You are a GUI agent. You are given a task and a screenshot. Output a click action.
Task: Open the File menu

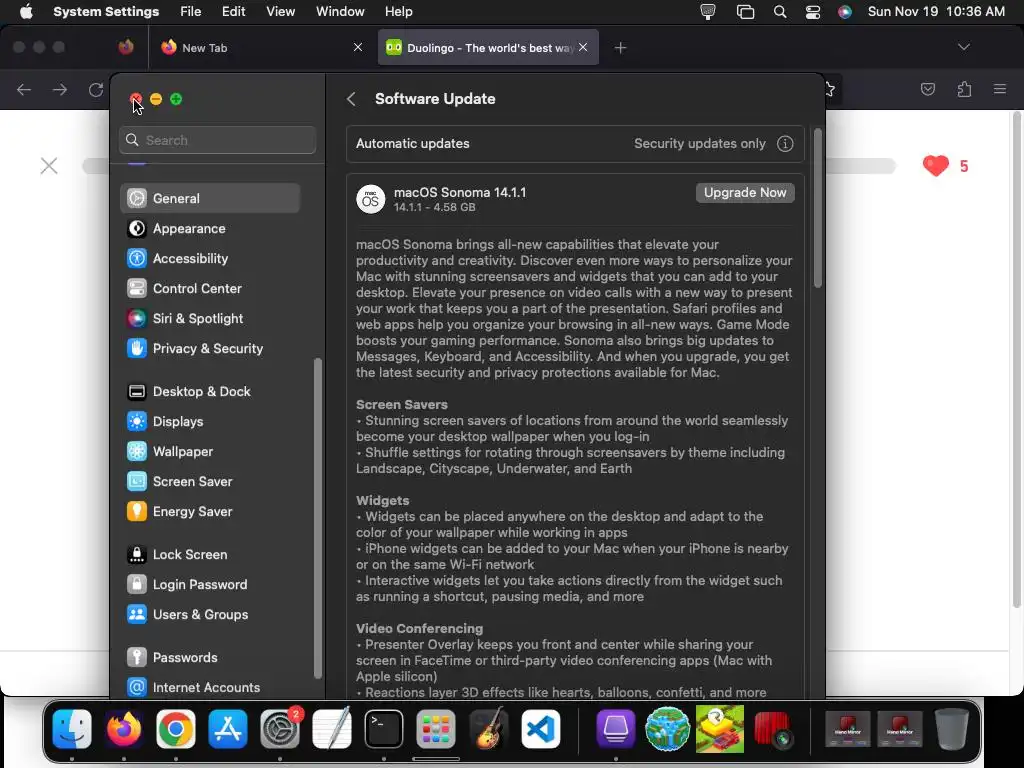[191, 12]
